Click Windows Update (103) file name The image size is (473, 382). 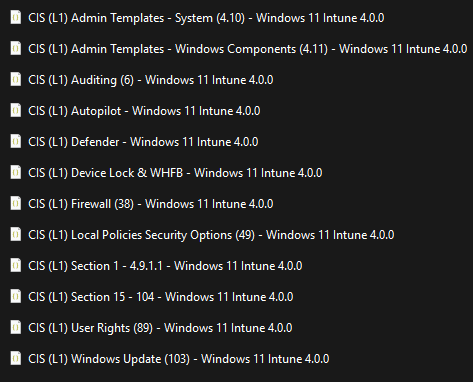tap(179, 359)
